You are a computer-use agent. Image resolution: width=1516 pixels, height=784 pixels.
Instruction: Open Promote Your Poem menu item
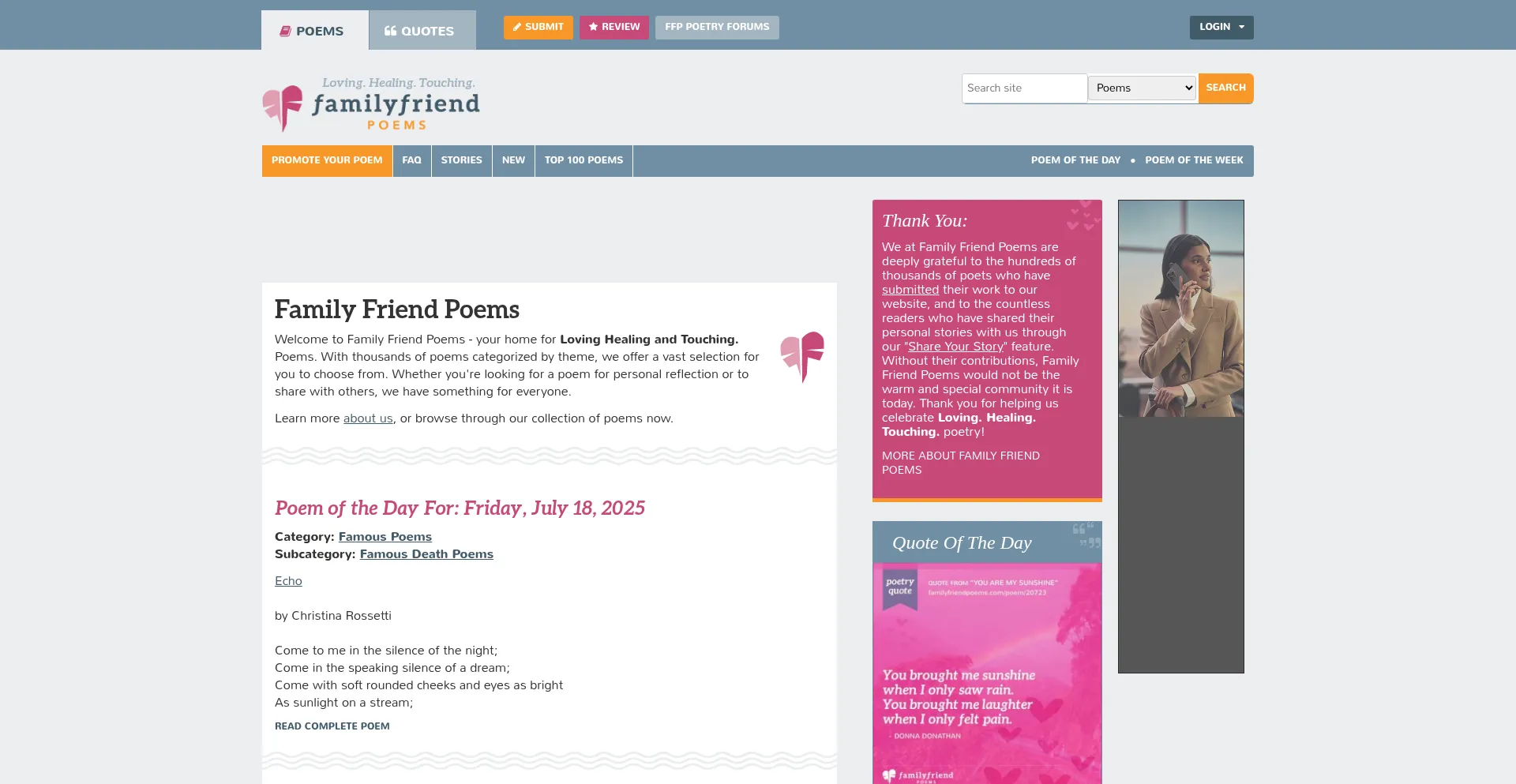(x=327, y=161)
